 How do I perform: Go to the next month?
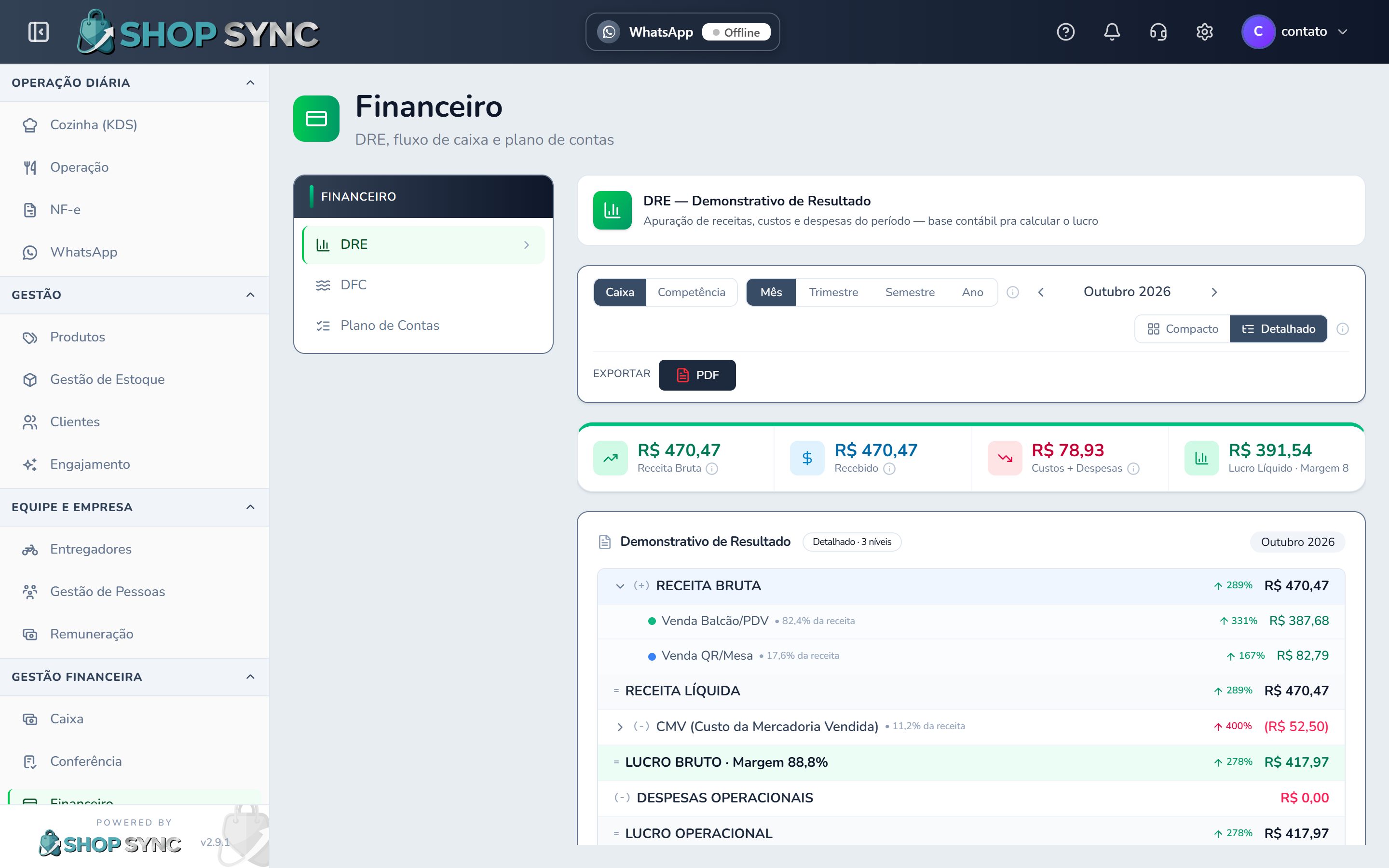pos(1214,292)
